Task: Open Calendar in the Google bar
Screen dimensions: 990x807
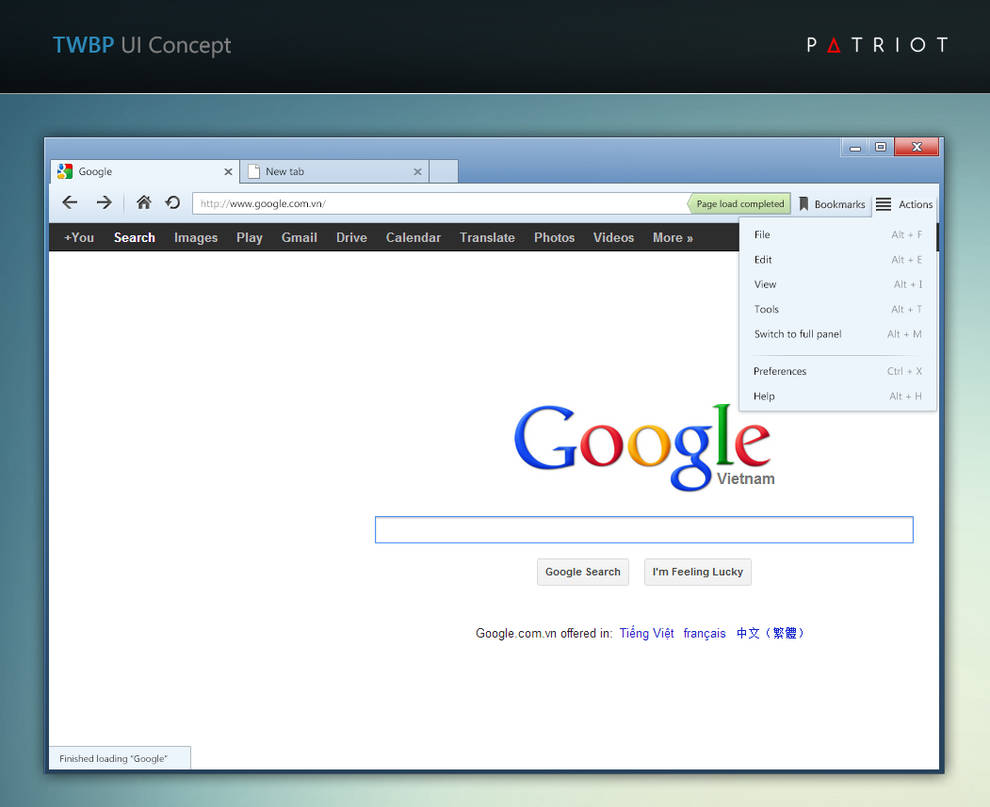Action: pos(414,237)
